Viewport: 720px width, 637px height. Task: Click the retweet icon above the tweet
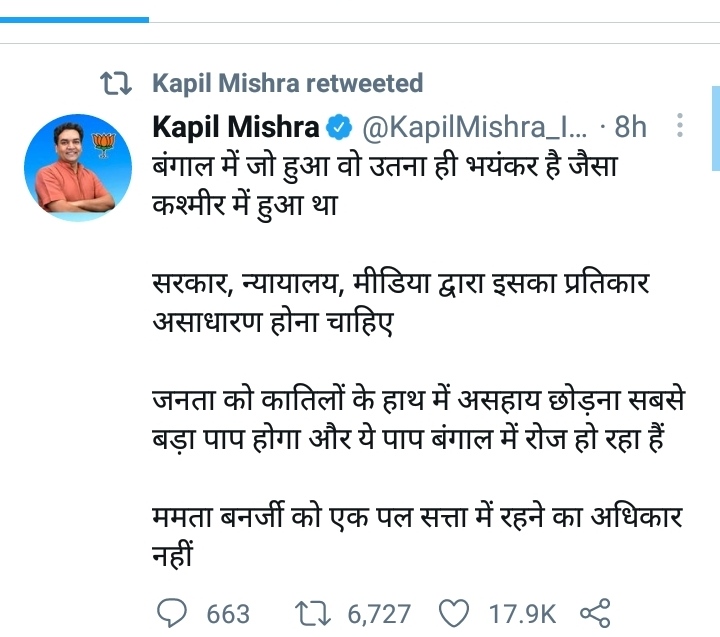118,83
